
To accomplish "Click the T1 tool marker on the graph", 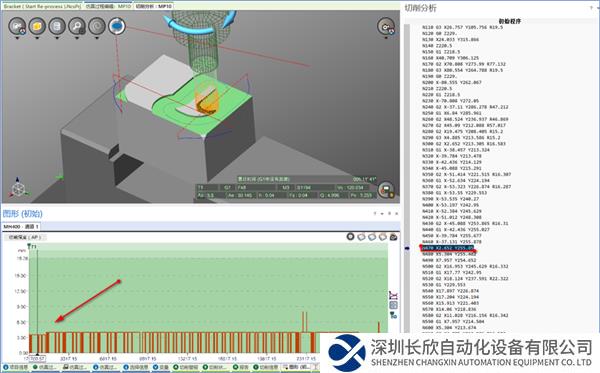I will click(x=32, y=247).
